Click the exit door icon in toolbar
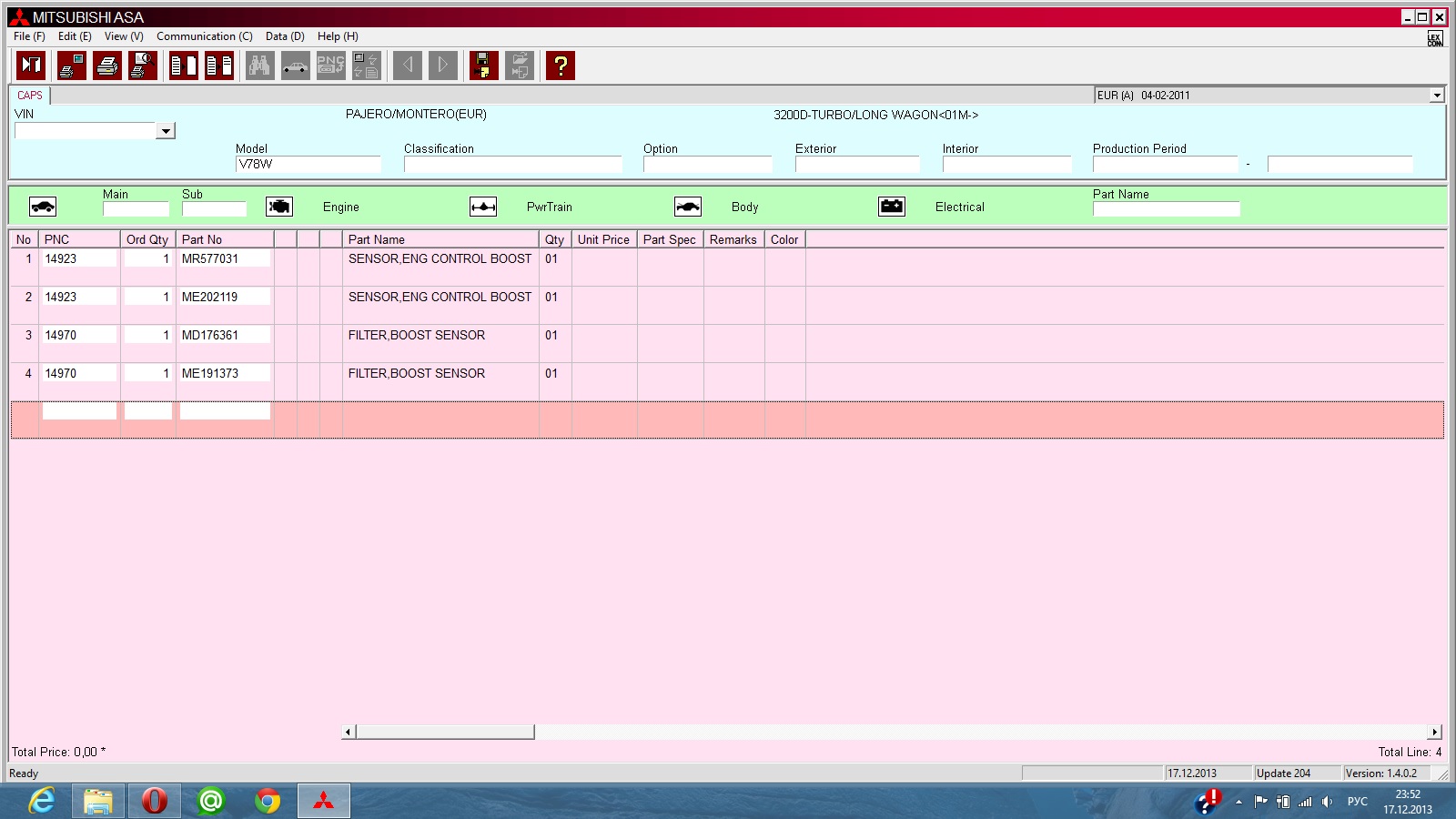Viewport: 1456px width, 819px height. pyautogui.click(x=32, y=66)
